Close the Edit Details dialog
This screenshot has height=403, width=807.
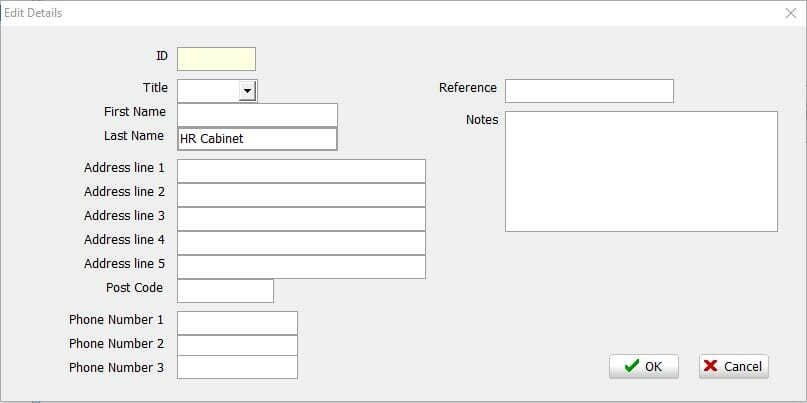tap(791, 13)
